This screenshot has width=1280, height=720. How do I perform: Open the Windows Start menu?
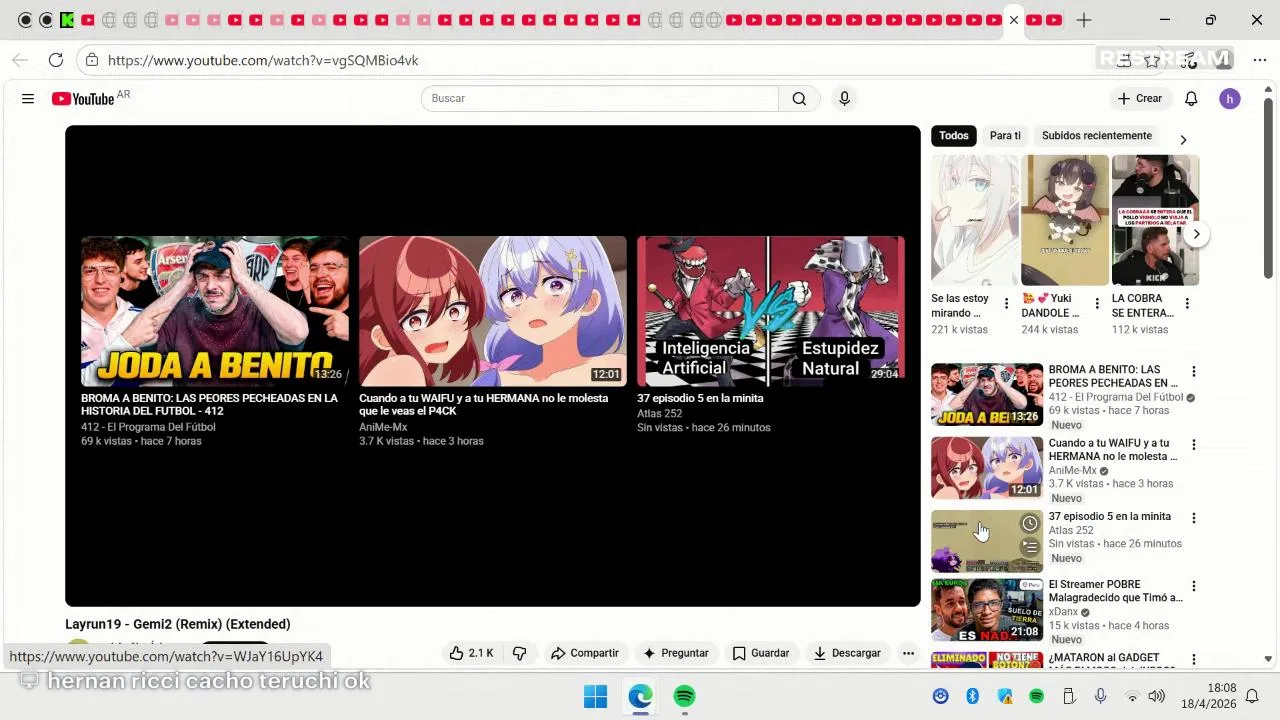click(595, 696)
